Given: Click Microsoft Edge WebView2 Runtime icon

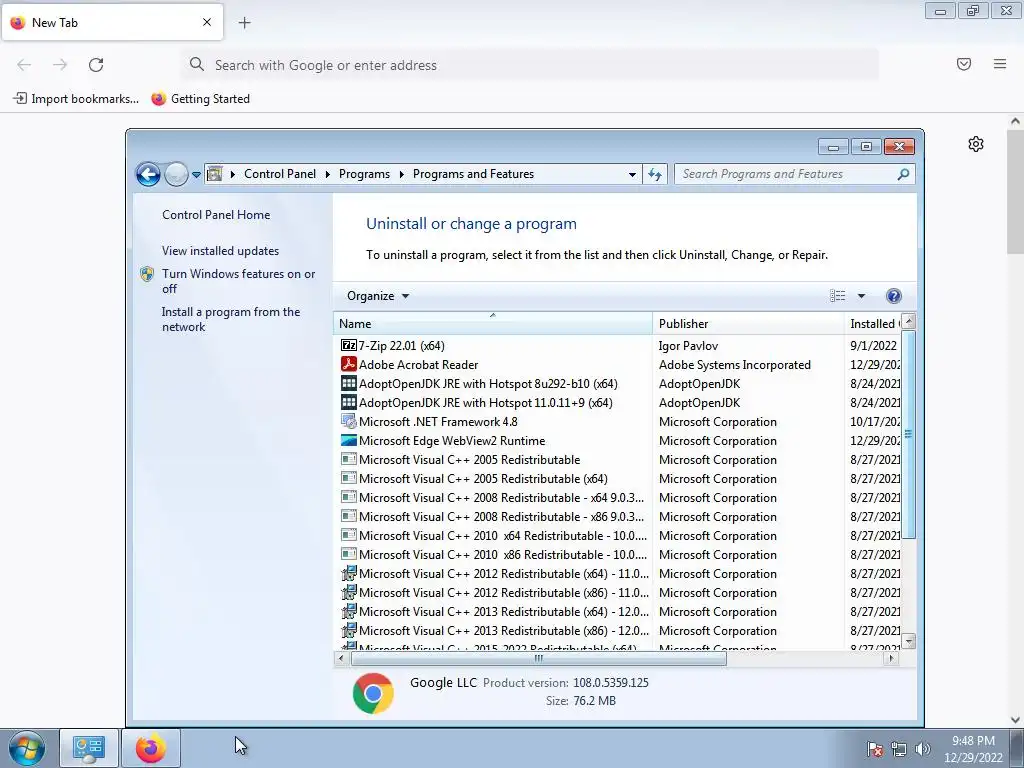Looking at the screenshot, I should pyautogui.click(x=349, y=440).
